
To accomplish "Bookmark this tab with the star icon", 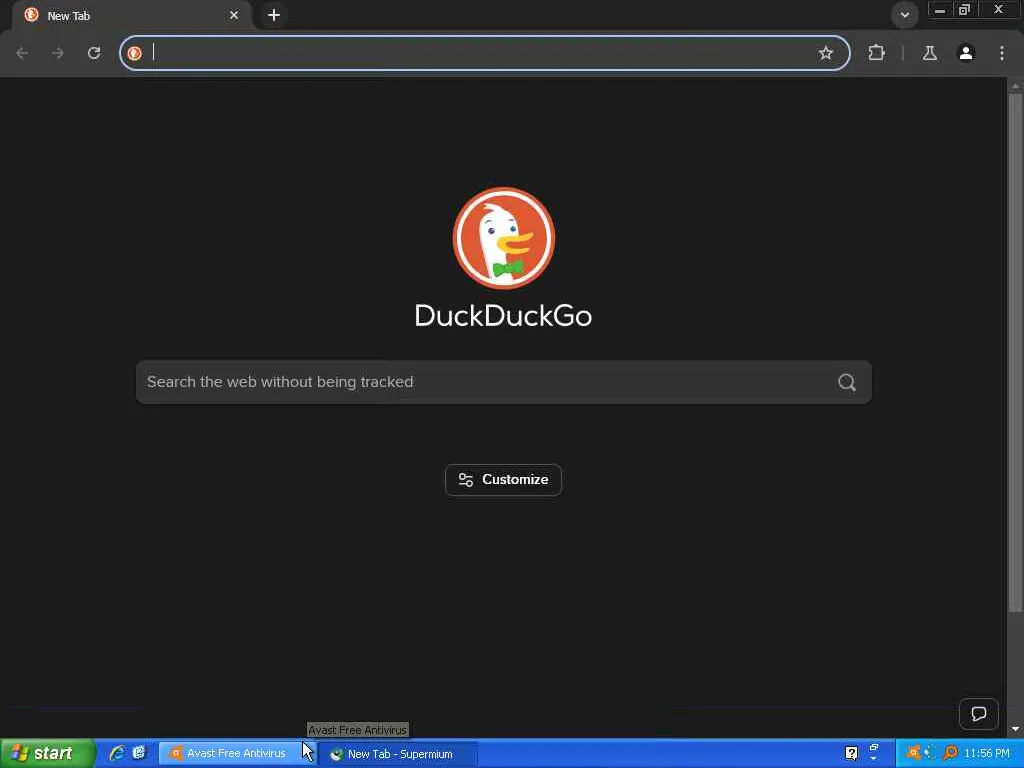I will [825, 53].
